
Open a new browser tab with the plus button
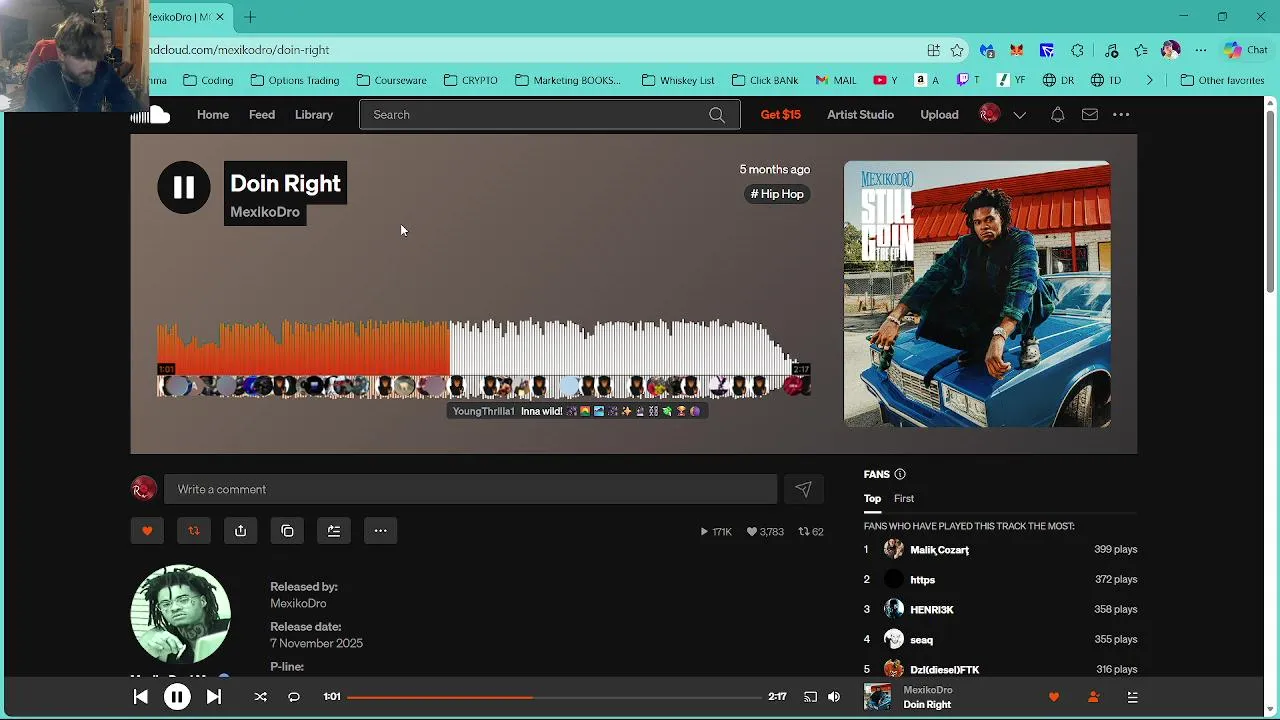(x=250, y=17)
